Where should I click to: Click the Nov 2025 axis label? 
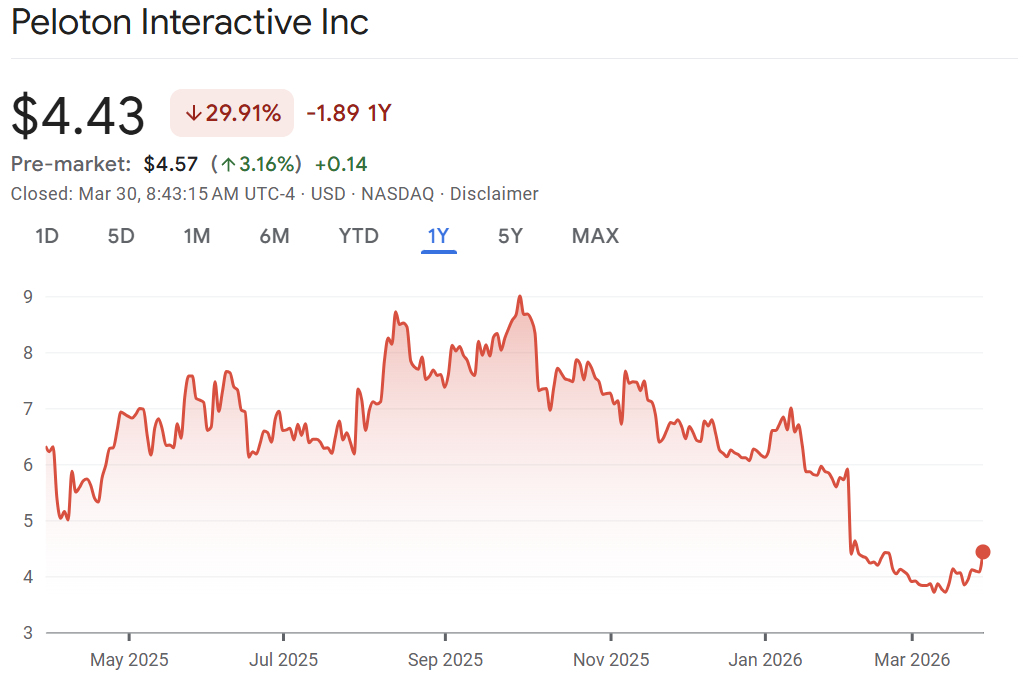pos(610,660)
